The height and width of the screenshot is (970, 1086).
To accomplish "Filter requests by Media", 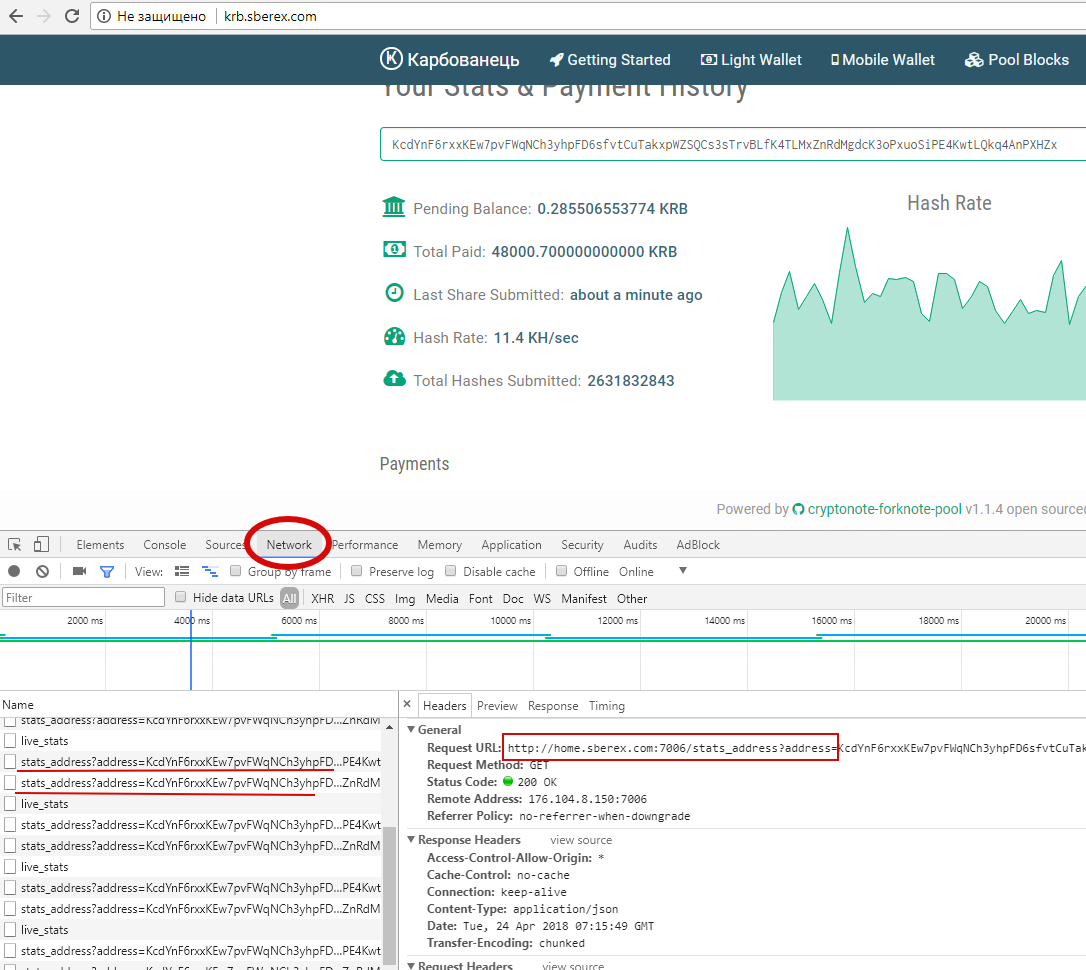I will tap(442, 598).
